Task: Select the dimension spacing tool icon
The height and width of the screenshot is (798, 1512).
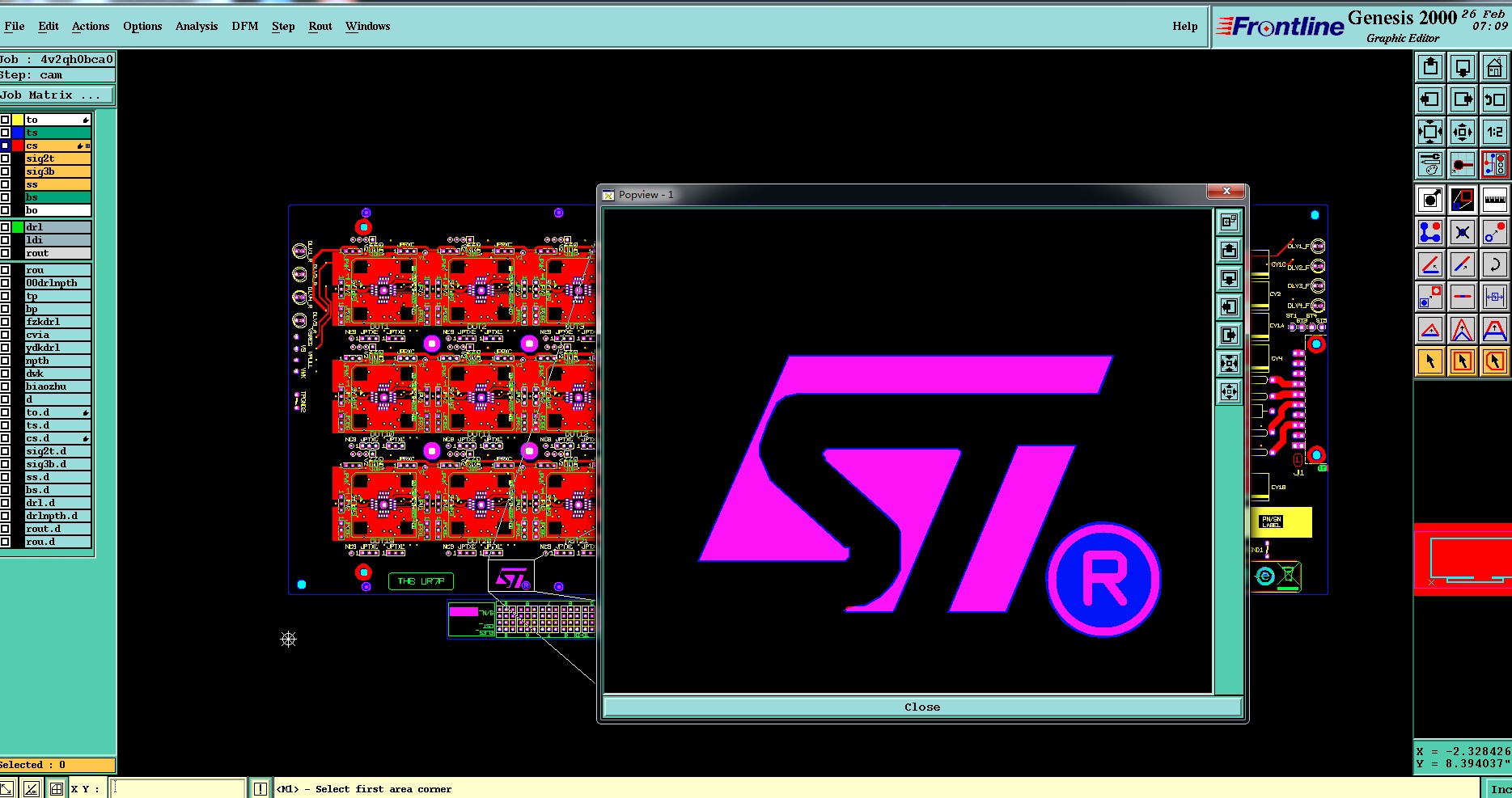Action: pos(1495,297)
